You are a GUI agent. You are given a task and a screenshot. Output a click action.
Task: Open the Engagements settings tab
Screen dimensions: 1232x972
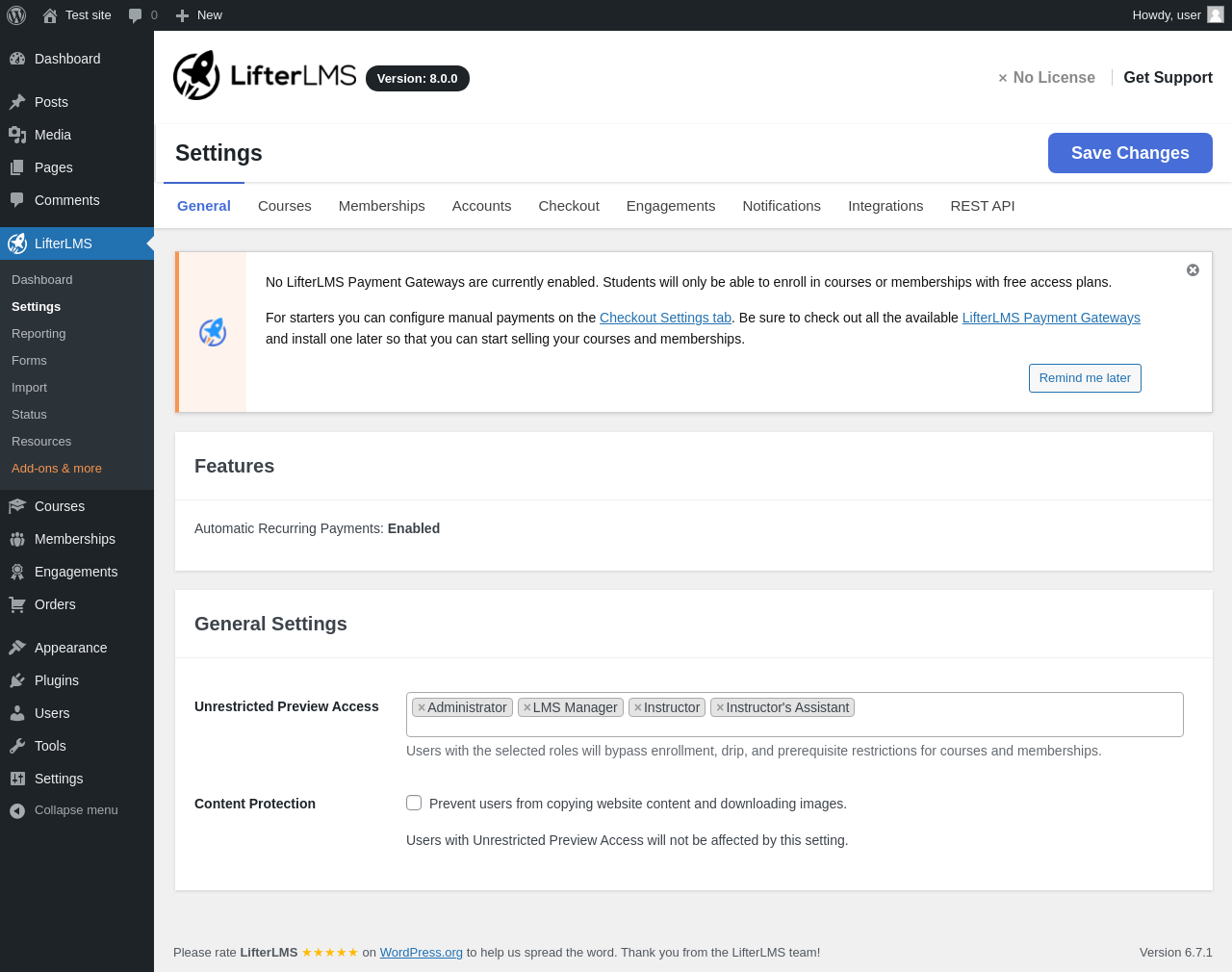(x=671, y=206)
